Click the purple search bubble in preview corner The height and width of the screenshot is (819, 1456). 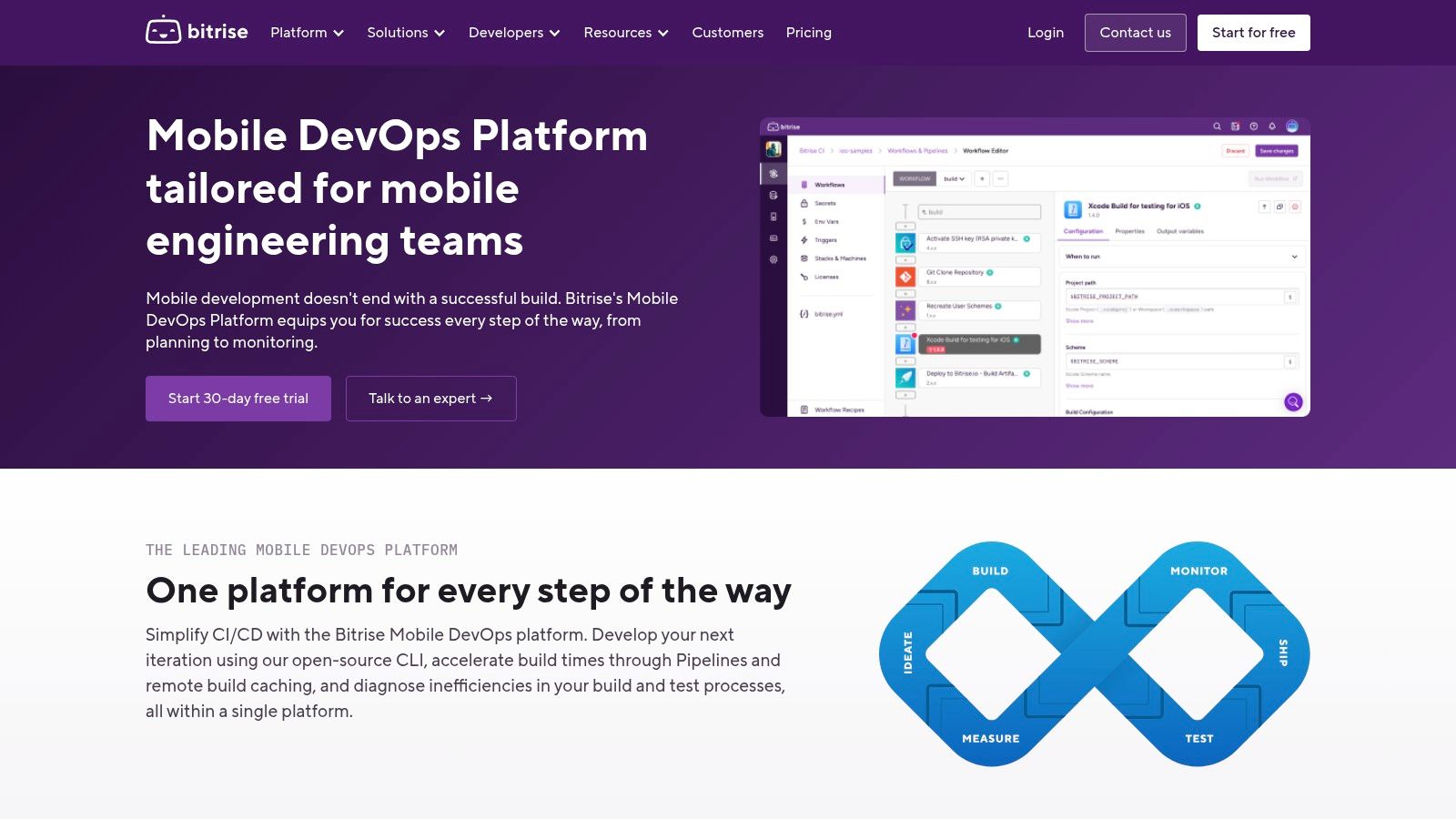[1293, 402]
